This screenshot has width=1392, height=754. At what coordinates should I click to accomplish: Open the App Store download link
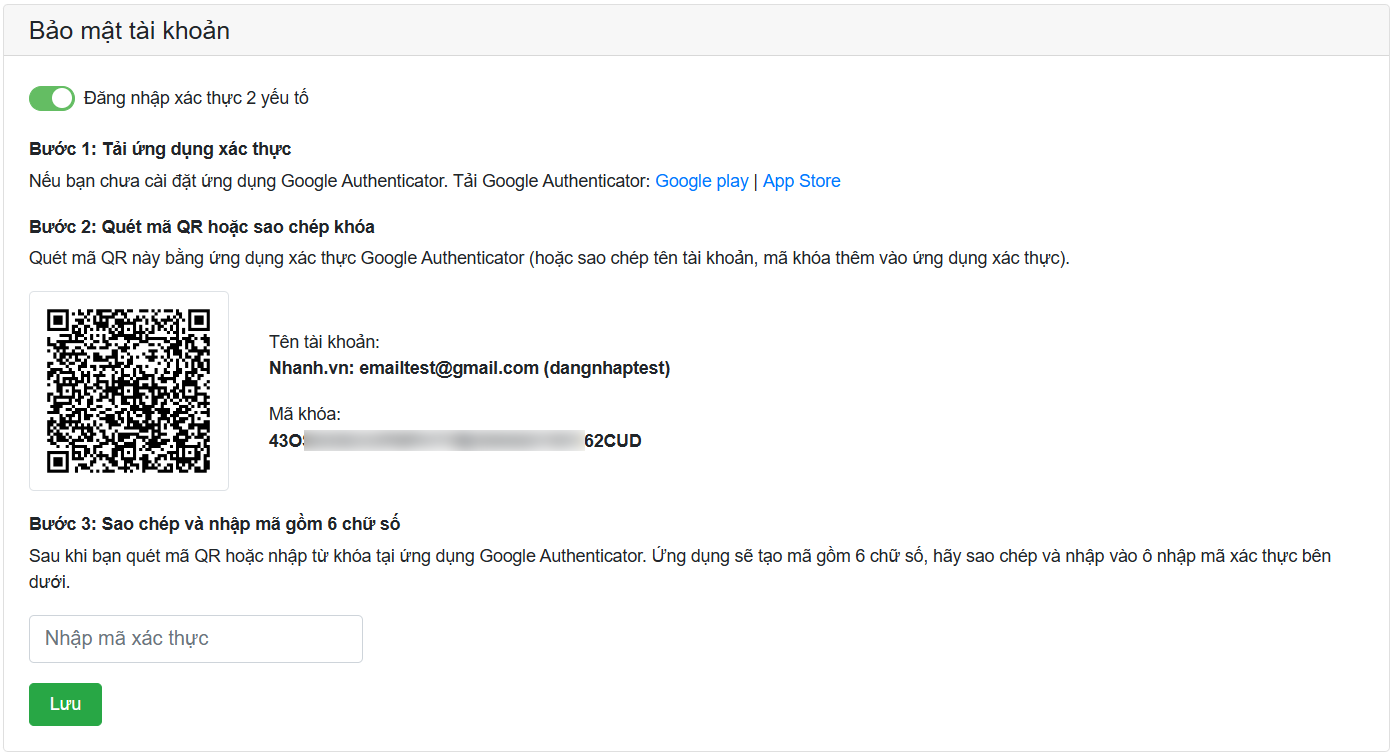click(802, 181)
